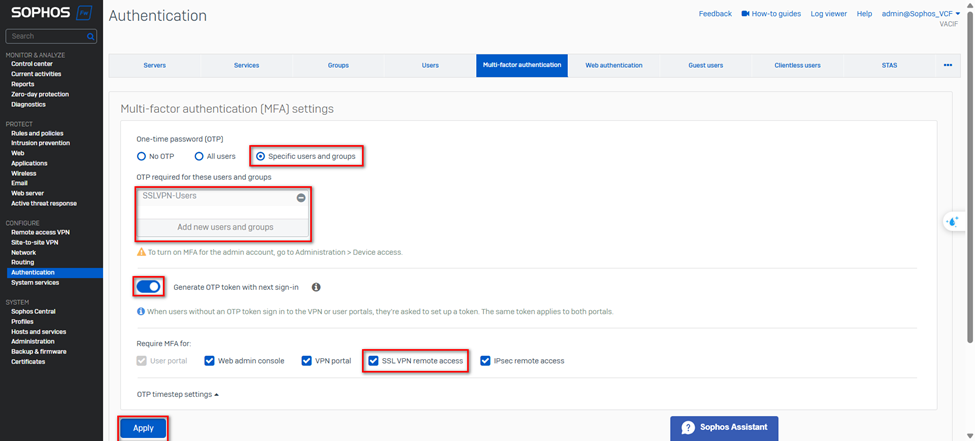
Task: Expand OTP timestep settings
Action: [x=177, y=394]
